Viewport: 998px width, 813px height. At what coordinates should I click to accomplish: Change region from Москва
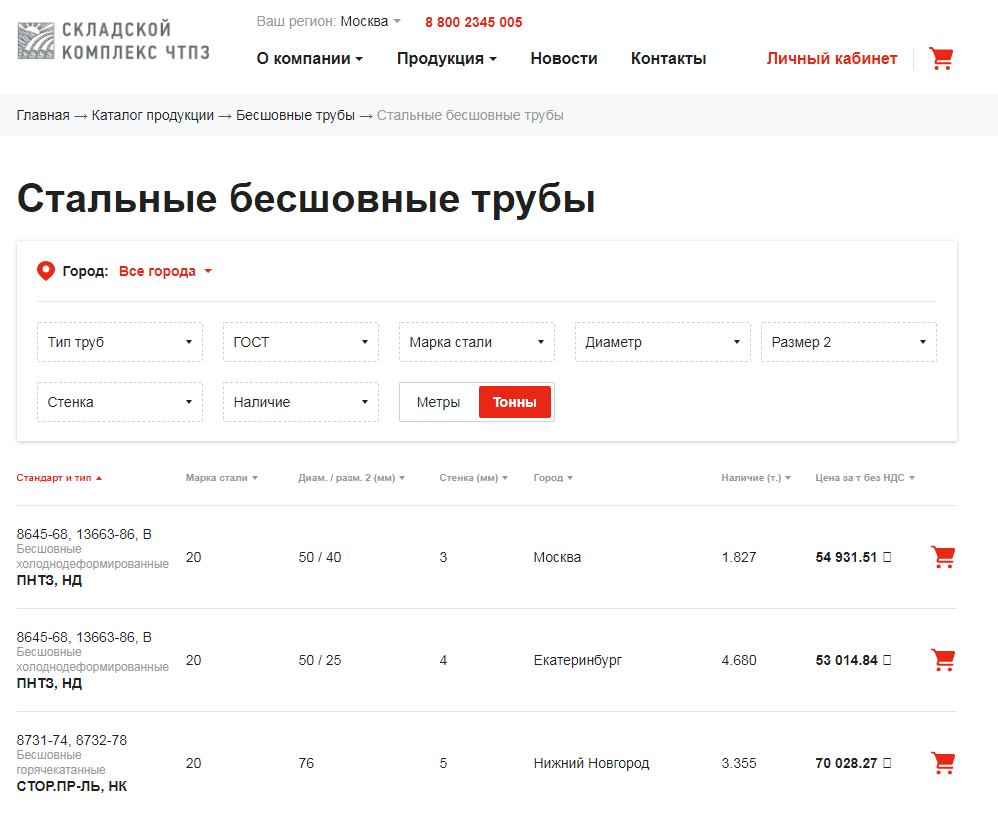click(370, 22)
